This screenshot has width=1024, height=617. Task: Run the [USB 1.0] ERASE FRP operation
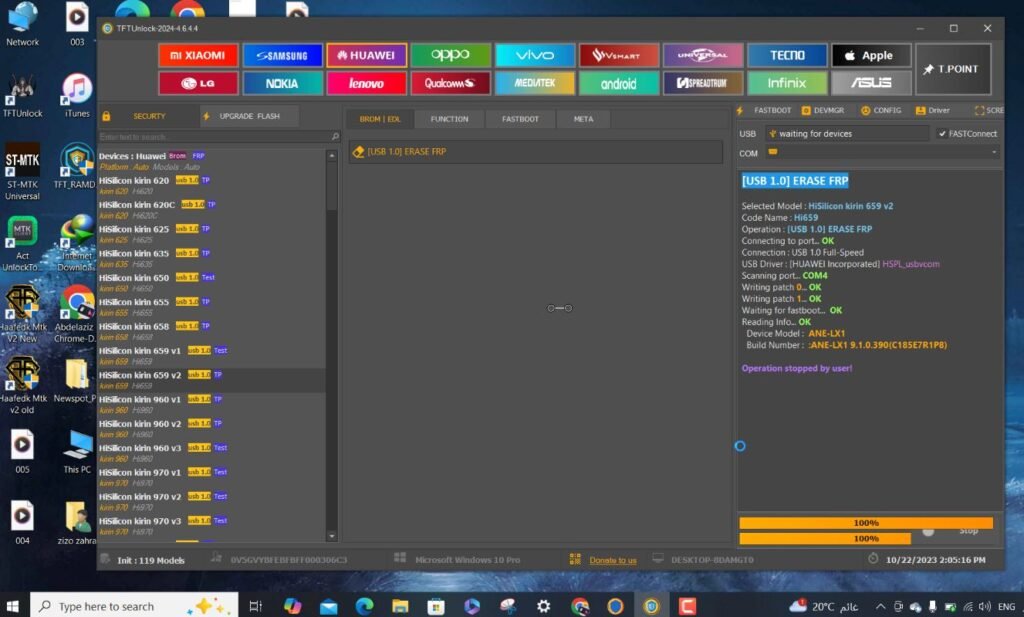pyautogui.click(x=536, y=151)
